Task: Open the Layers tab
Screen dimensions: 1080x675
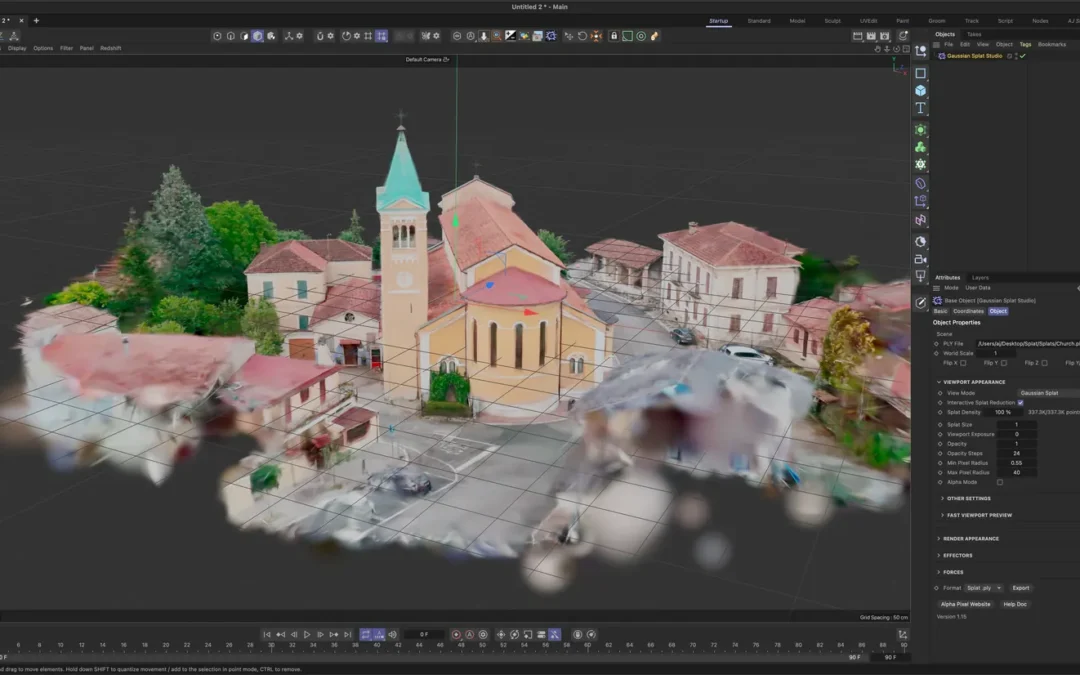Action: tap(980, 278)
